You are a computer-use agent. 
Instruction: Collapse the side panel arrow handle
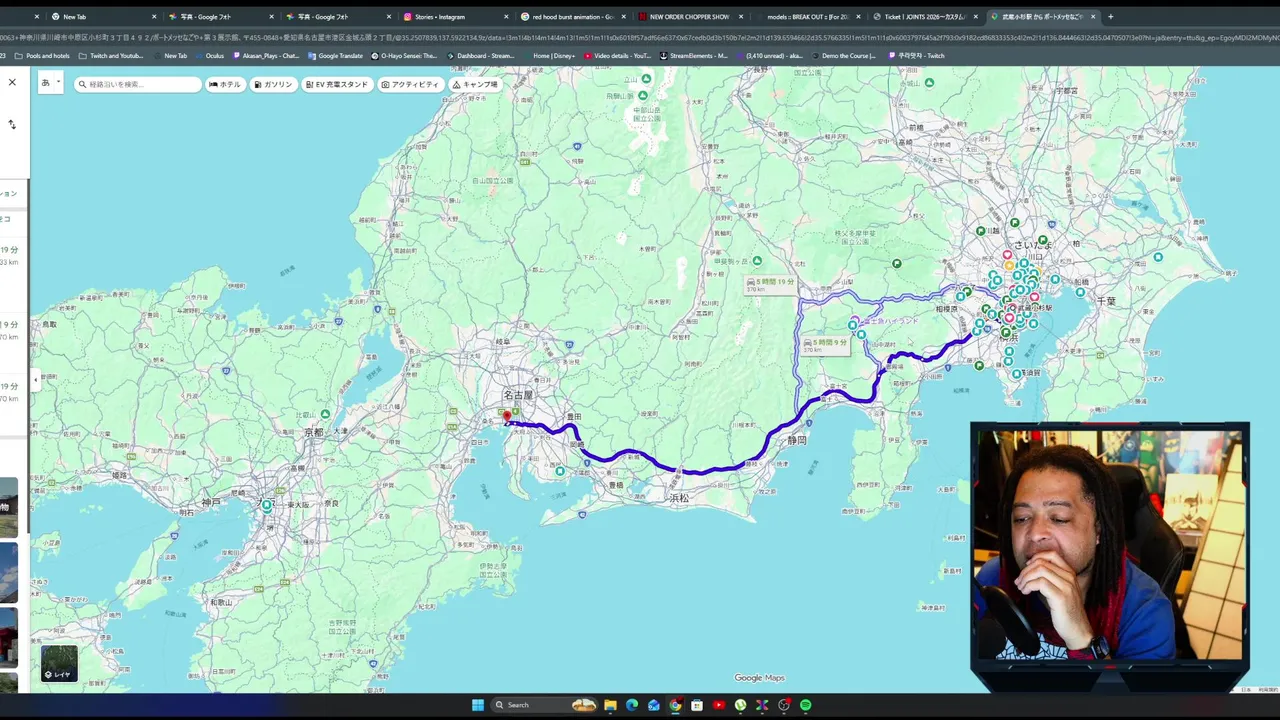click(36, 380)
